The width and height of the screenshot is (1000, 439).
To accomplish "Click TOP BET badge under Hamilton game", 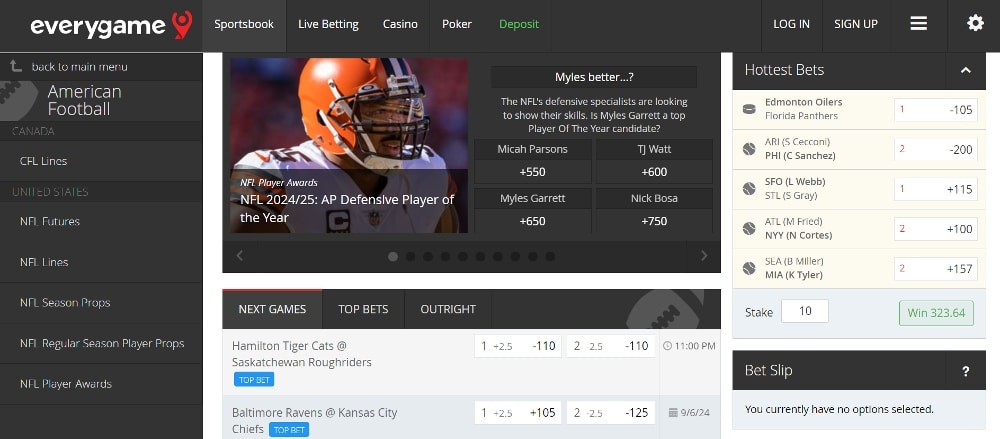I will (x=254, y=380).
